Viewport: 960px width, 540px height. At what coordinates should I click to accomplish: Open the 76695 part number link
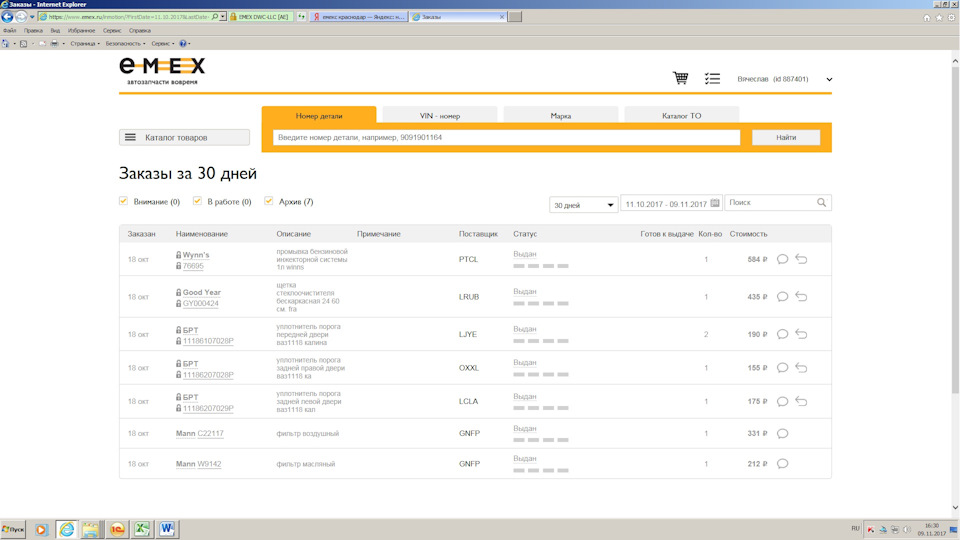[x=193, y=266]
